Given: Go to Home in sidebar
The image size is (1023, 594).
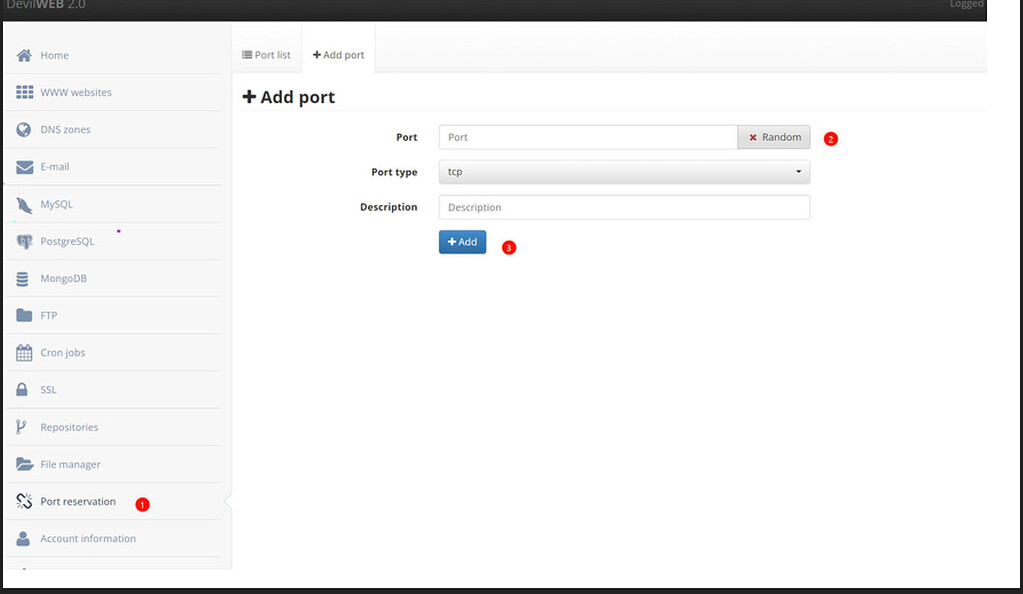Looking at the screenshot, I should pos(54,55).
